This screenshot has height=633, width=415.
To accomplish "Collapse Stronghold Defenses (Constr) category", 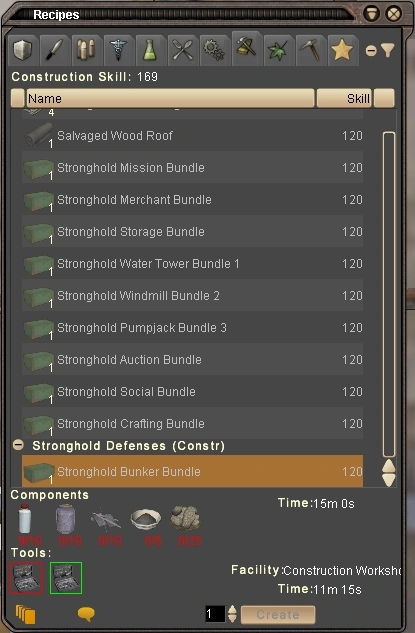I will 18,445.
